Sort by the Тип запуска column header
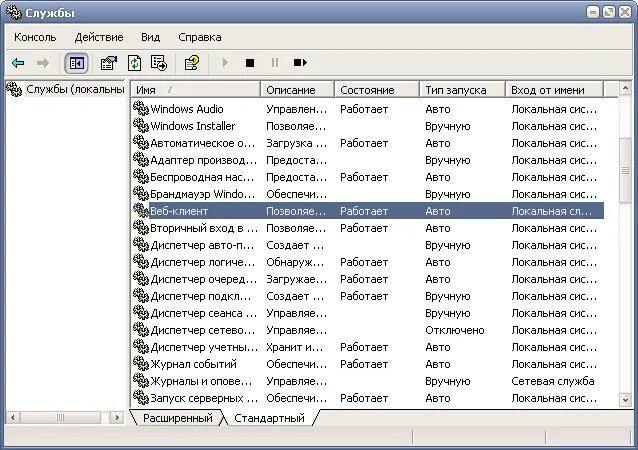Image resolution: width=638 pixels, height=450 pixels. coord(462,90)
